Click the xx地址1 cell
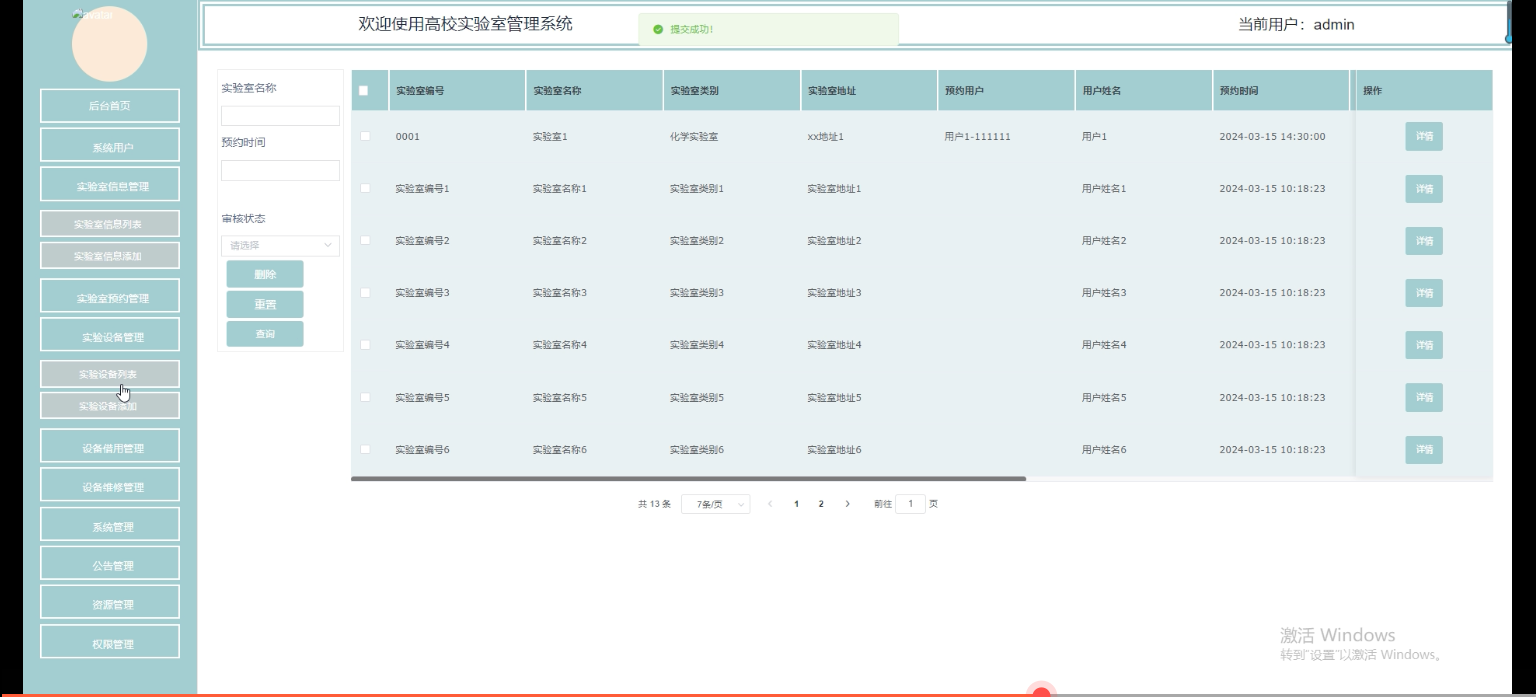1536x697 pixels. point(826,136)
